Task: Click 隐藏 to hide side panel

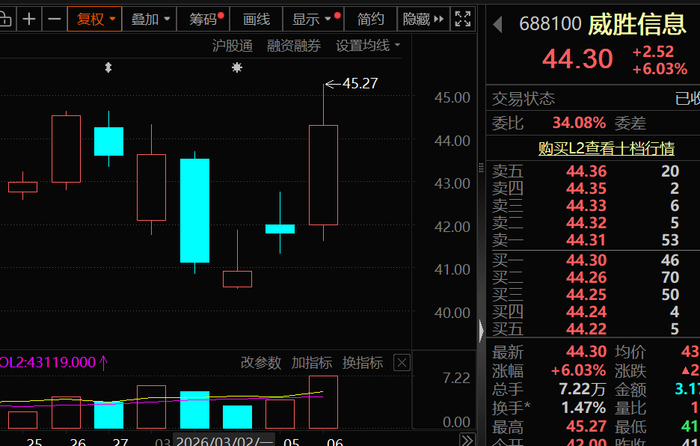Action: (x=423, y=19)
